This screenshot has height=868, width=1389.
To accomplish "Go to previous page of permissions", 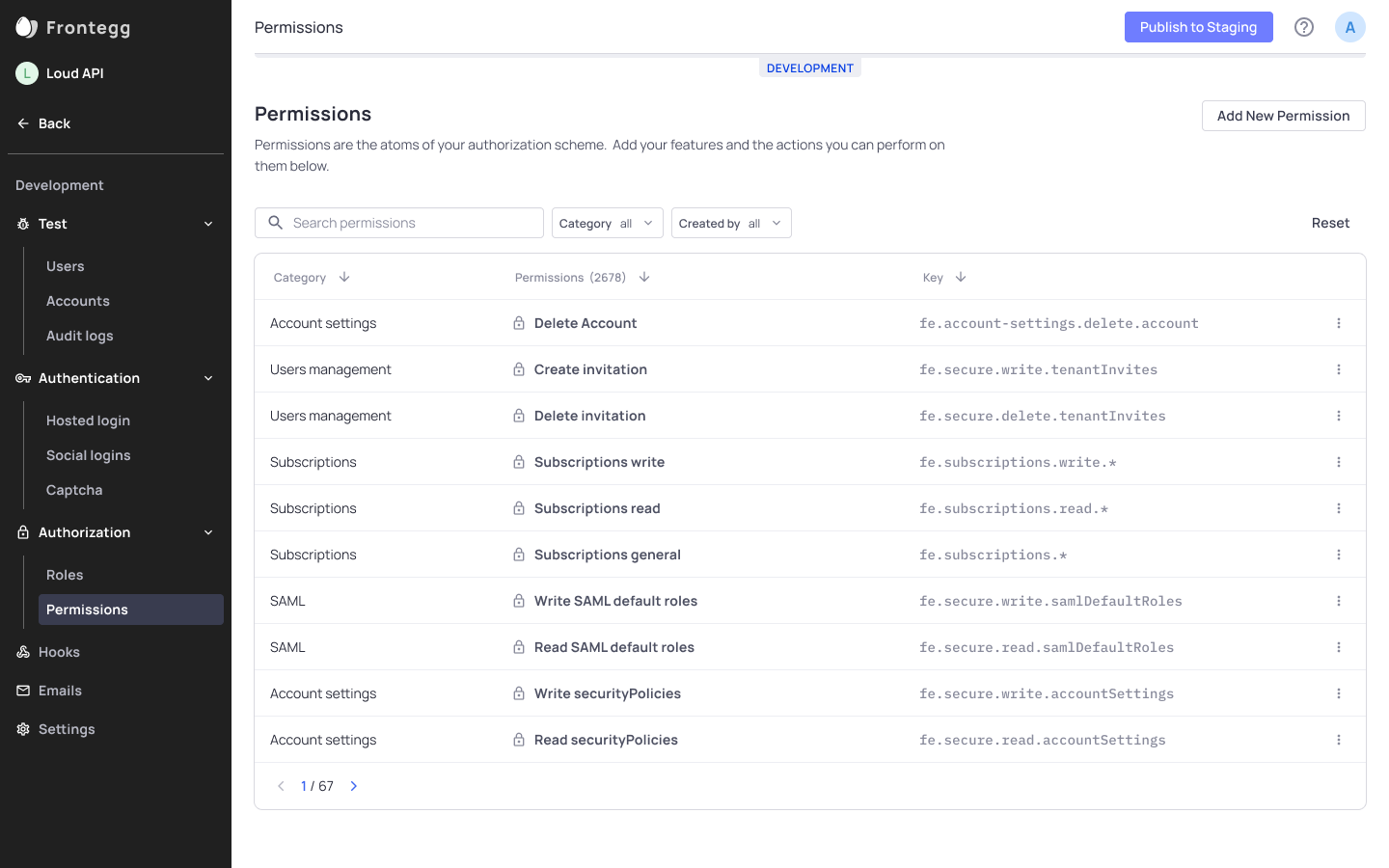I will tap(281, 786).
